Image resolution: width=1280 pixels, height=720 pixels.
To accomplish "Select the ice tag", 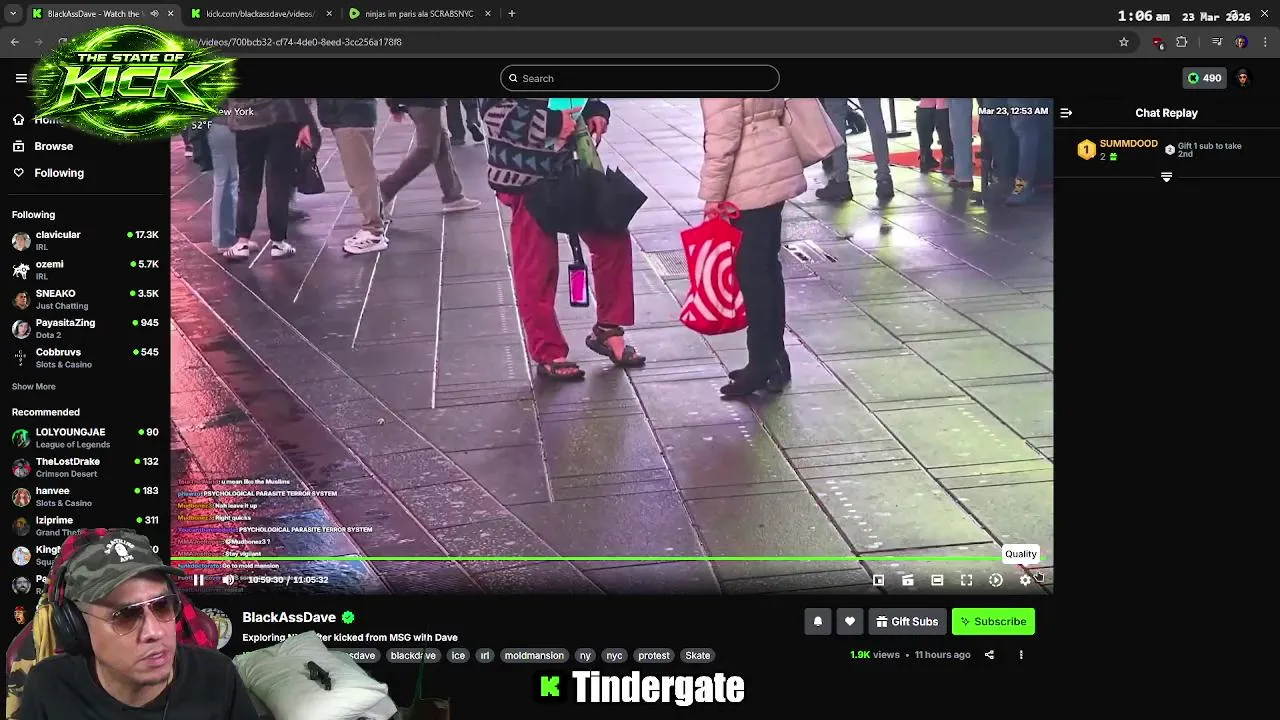I will tap(458, 655).
